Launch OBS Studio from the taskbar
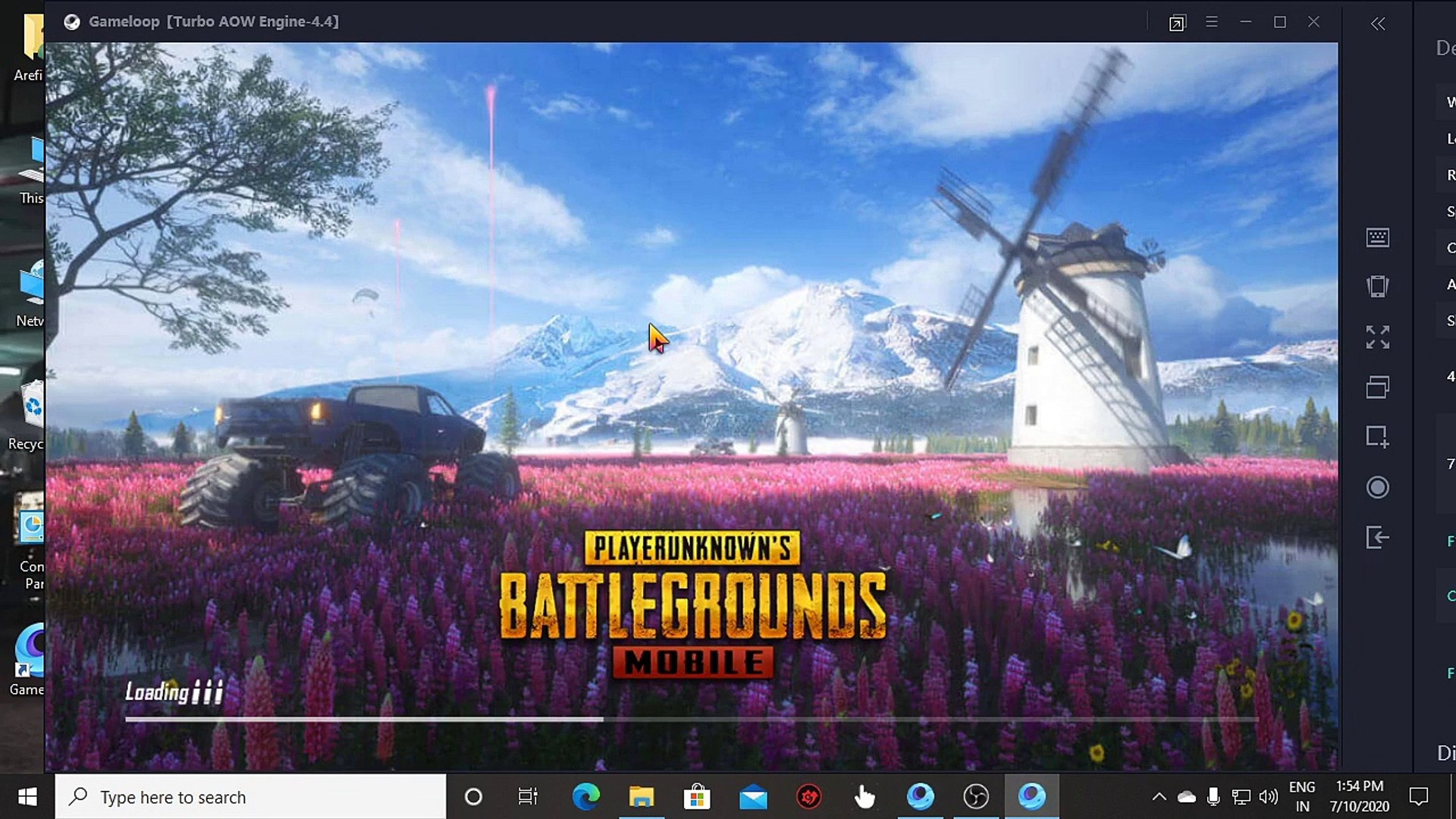The image size is (1456, 819). click(x=977, y=797)
